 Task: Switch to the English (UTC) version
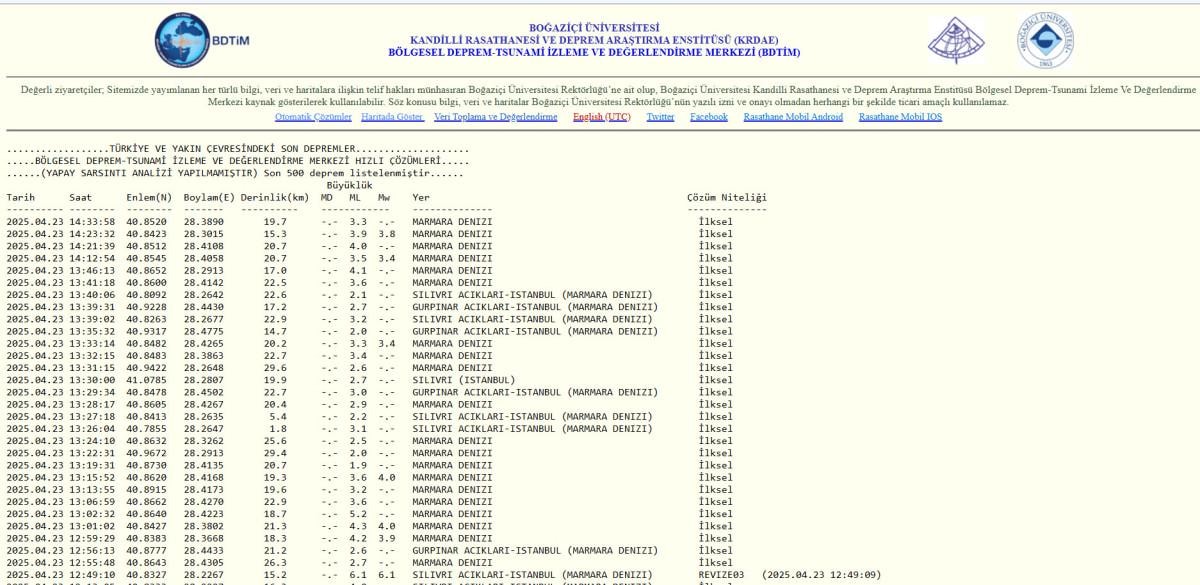click(x=601, y=117)
